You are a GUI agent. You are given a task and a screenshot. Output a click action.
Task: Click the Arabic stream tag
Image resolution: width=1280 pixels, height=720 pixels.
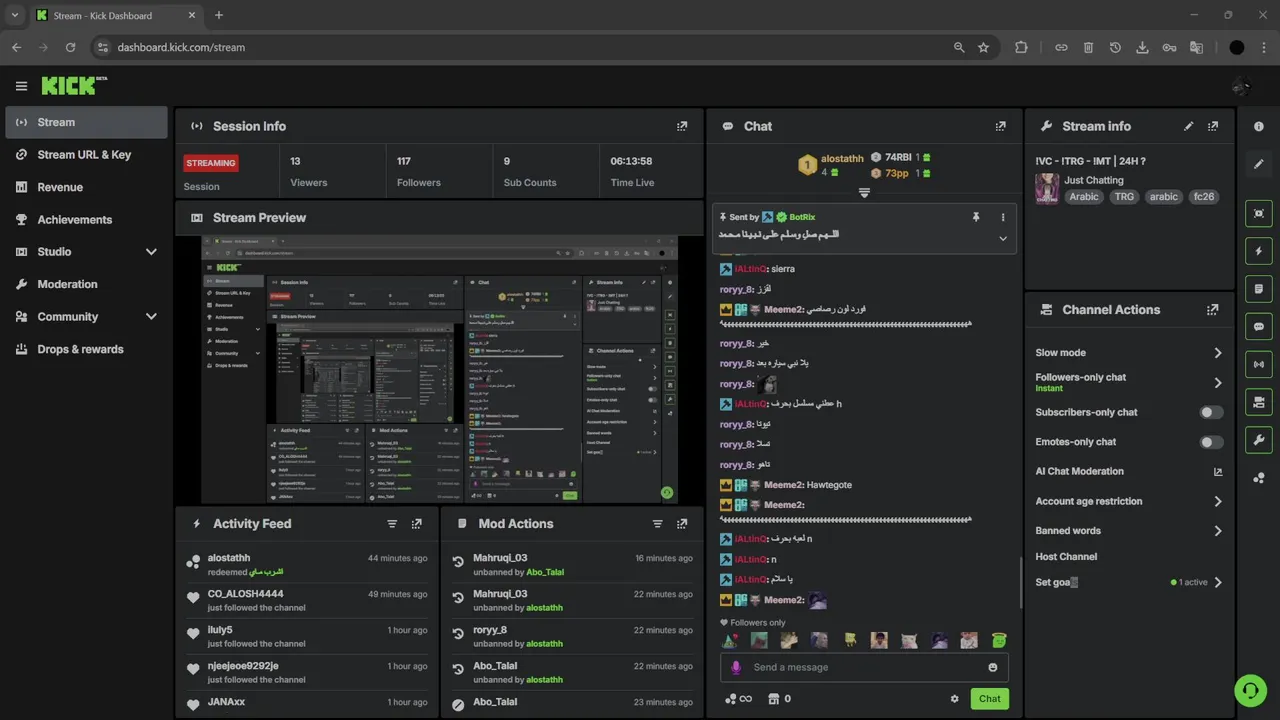tap(1084, 197)
